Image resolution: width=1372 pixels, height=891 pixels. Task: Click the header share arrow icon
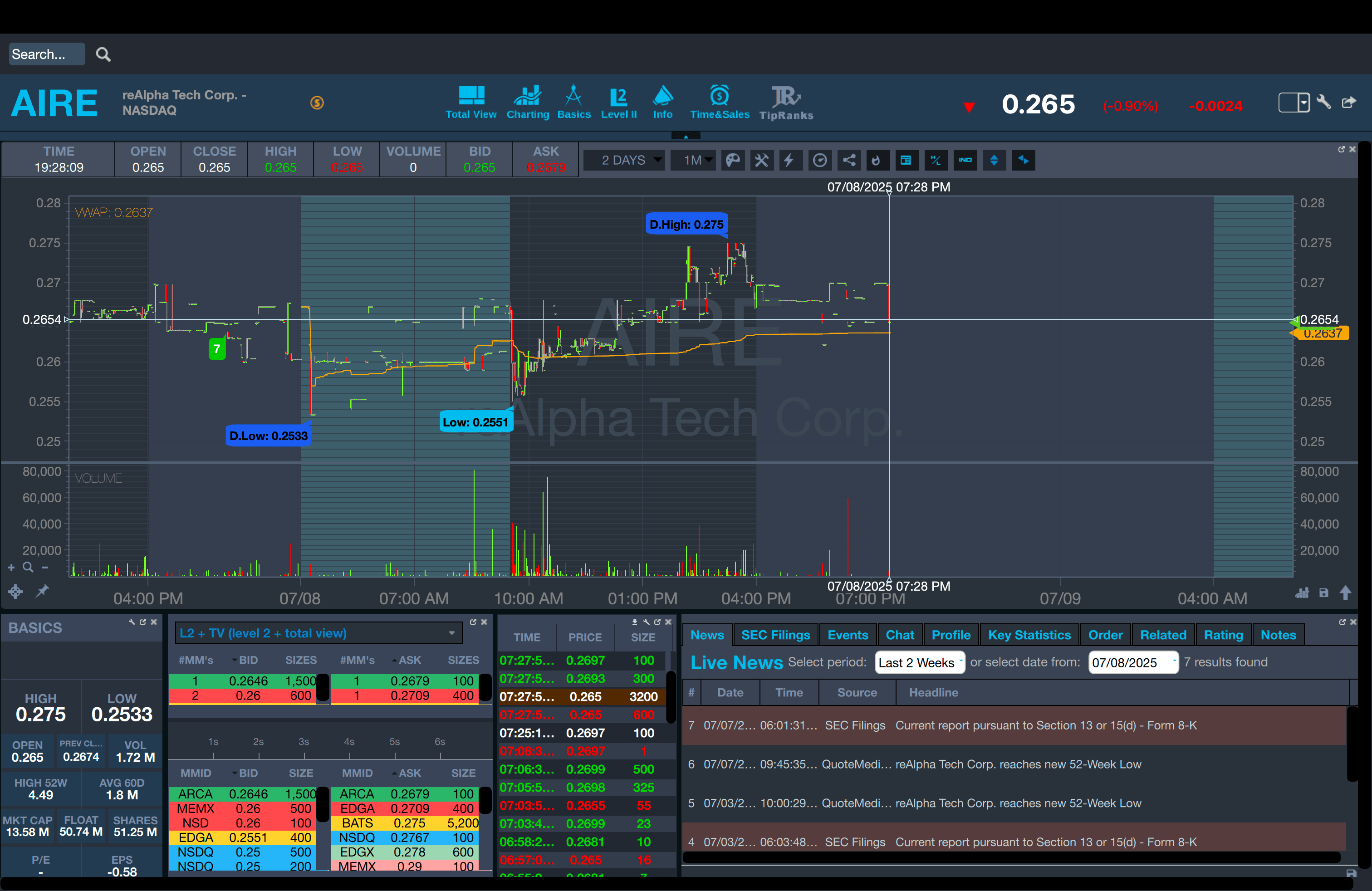coord(1349,103)
